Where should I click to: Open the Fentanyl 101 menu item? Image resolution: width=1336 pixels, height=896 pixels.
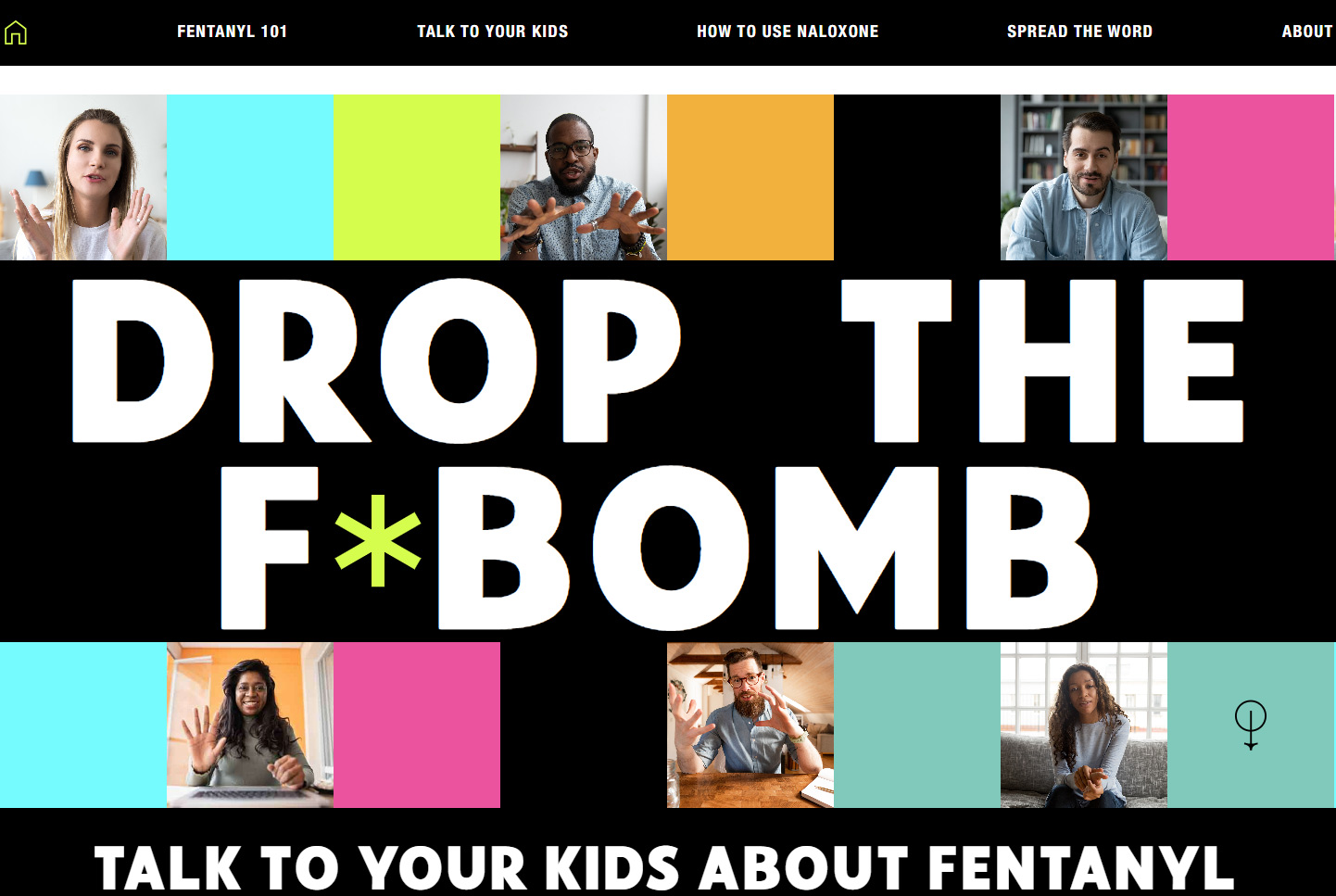tap(233, 32)
